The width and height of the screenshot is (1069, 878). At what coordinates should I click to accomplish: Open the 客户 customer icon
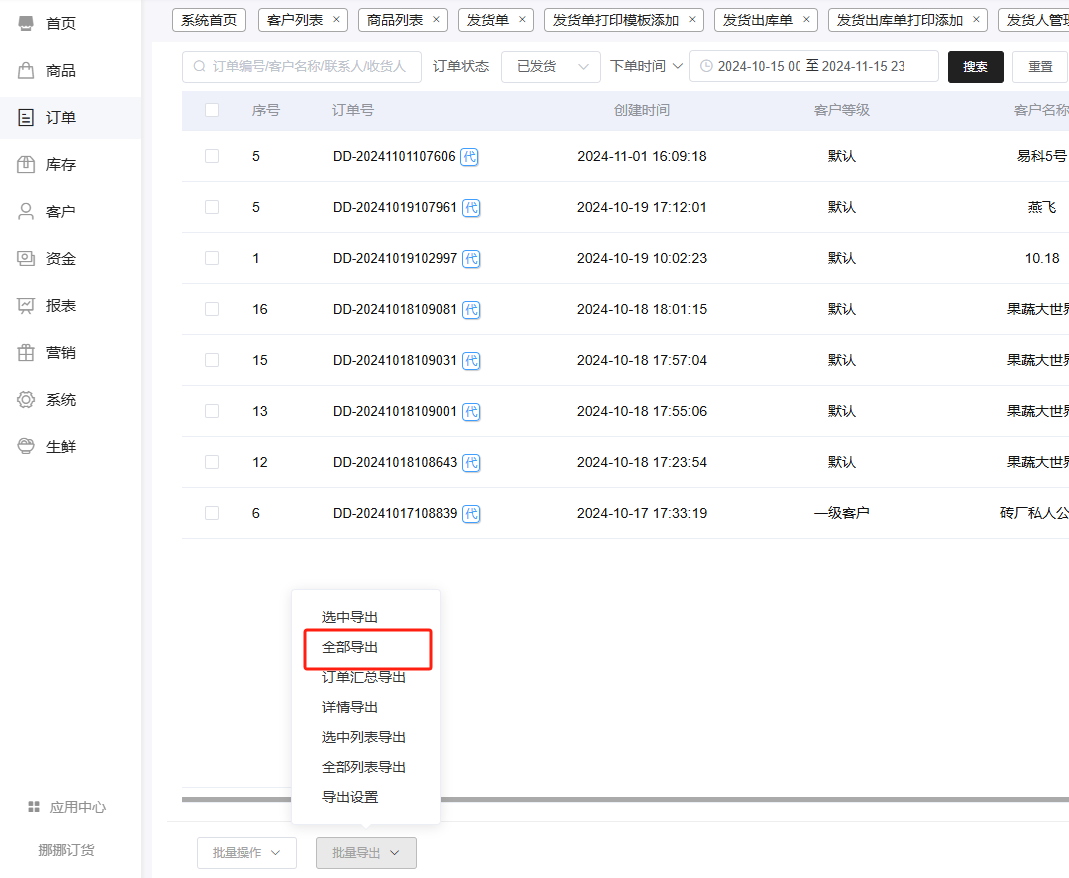[26, 211]
